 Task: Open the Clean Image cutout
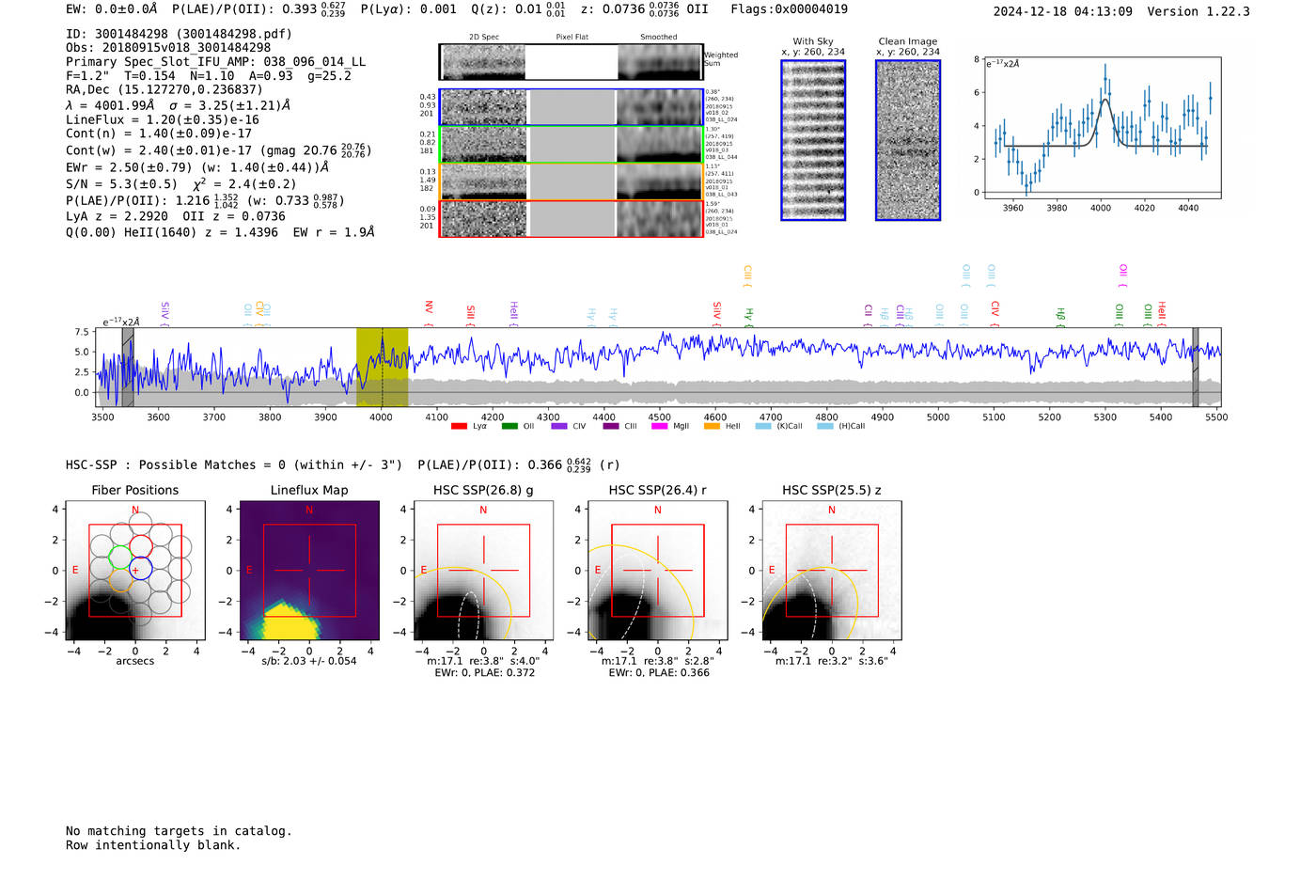click(x=908, y=140)
